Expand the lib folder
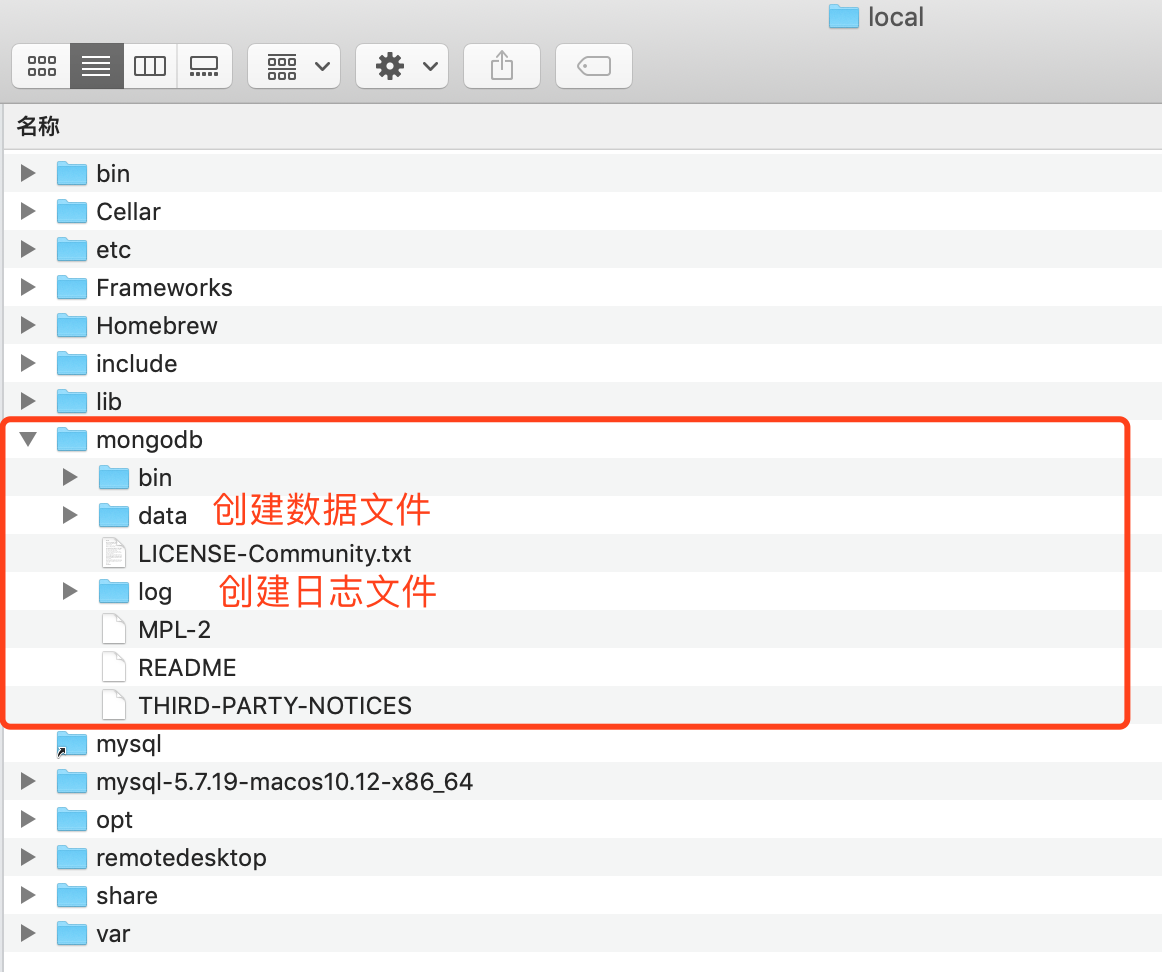Image resolution: width=1162 pixels, height=972 pixels. 28,401
